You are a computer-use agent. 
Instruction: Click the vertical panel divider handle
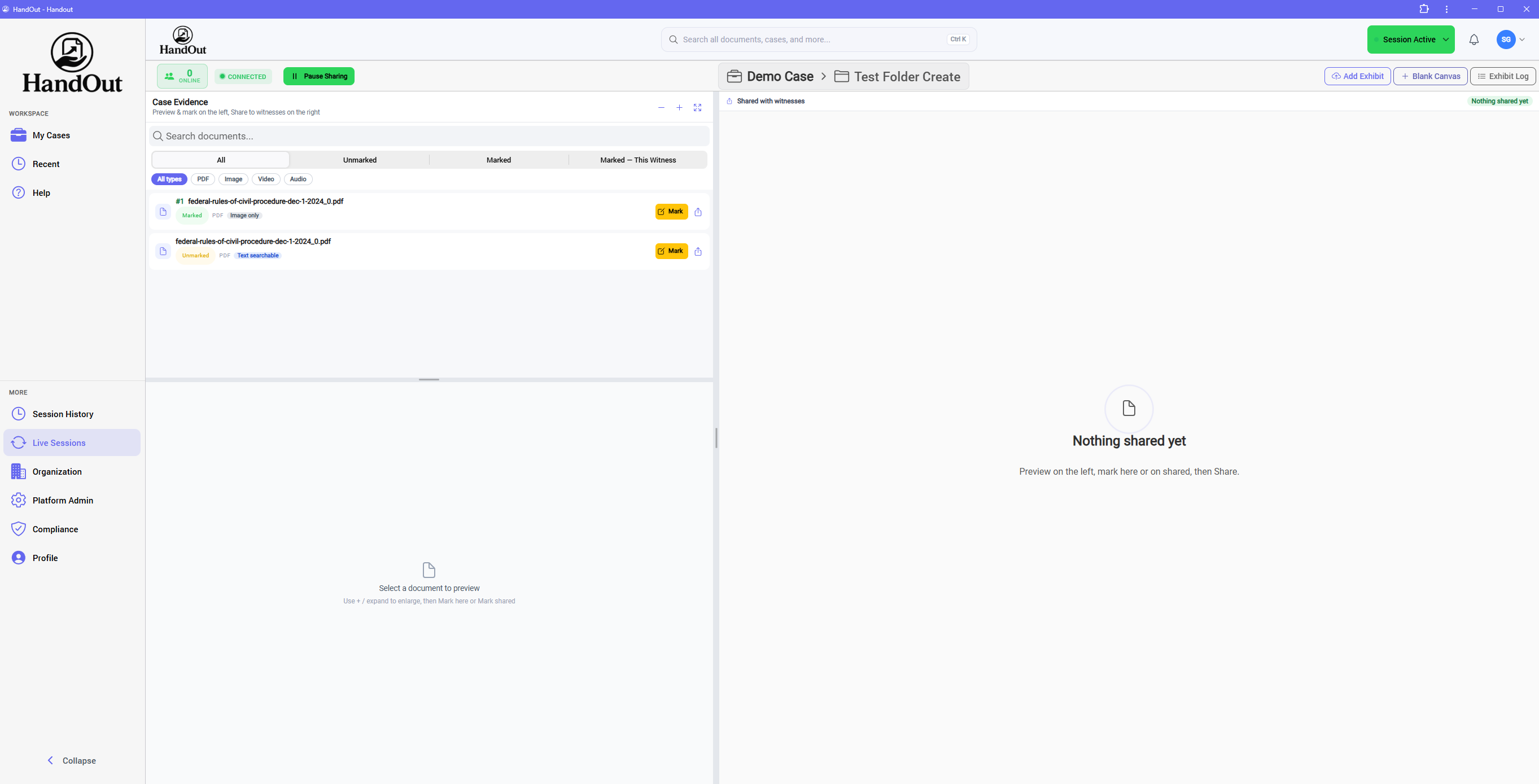point(716,437)
